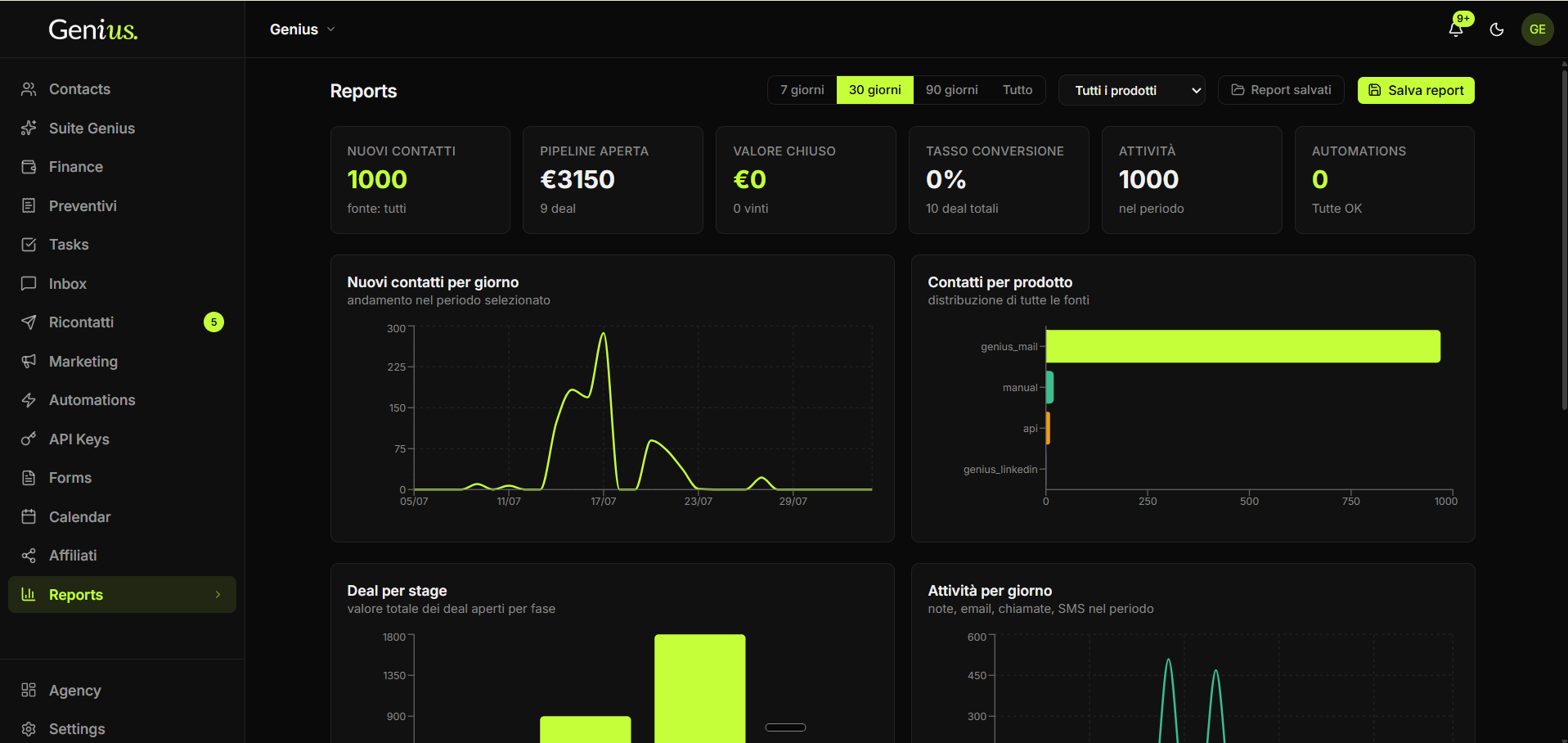The height and width of the screenshot is (743, 1568).
Task: Click the Preventivi document icon
Action: [29, 205]
